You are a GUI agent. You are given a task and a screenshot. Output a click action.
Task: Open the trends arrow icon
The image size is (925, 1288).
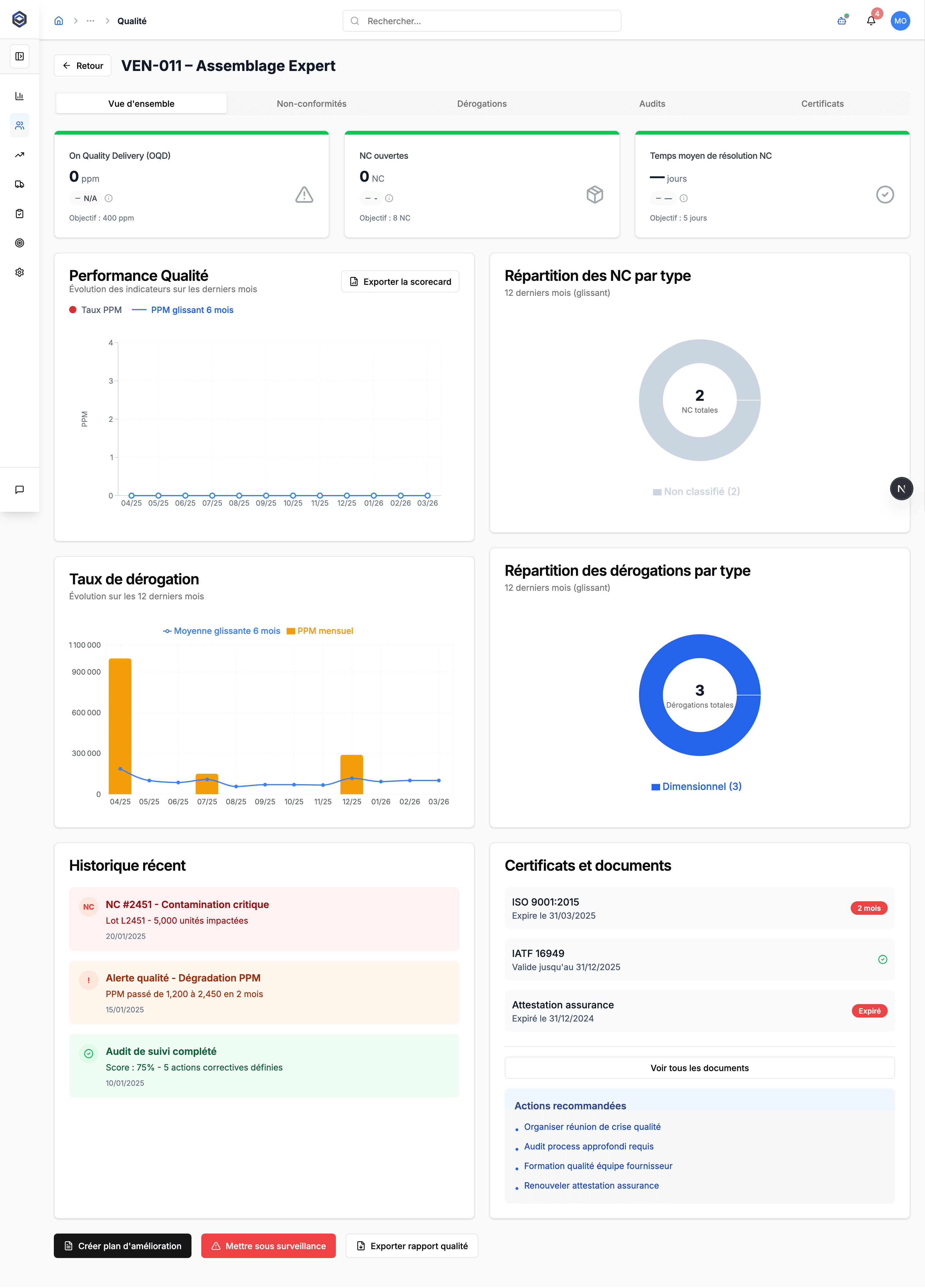pyautogui.click(x=20, y=155)
